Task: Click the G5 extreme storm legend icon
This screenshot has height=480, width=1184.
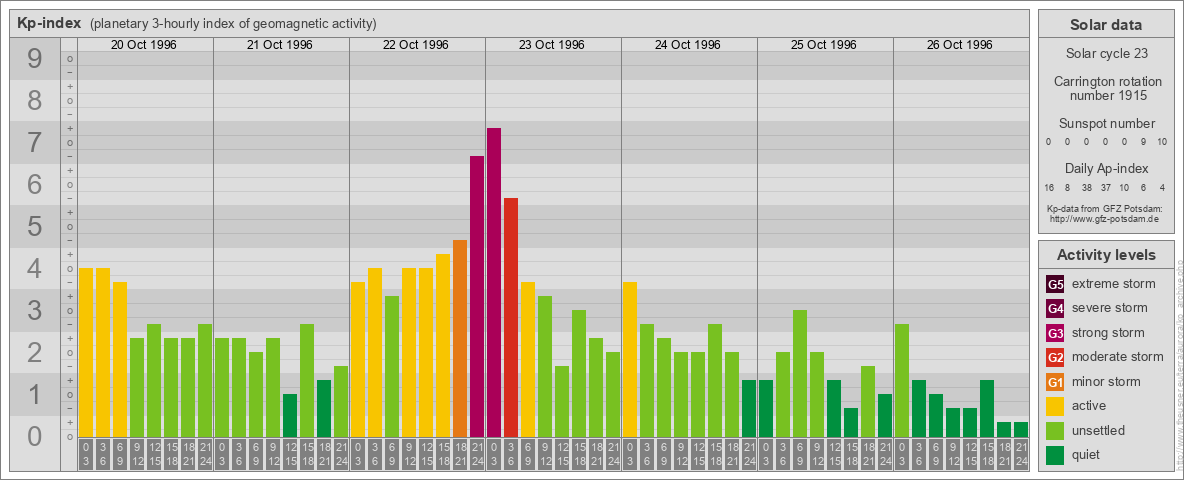Action: [1056, 285]
